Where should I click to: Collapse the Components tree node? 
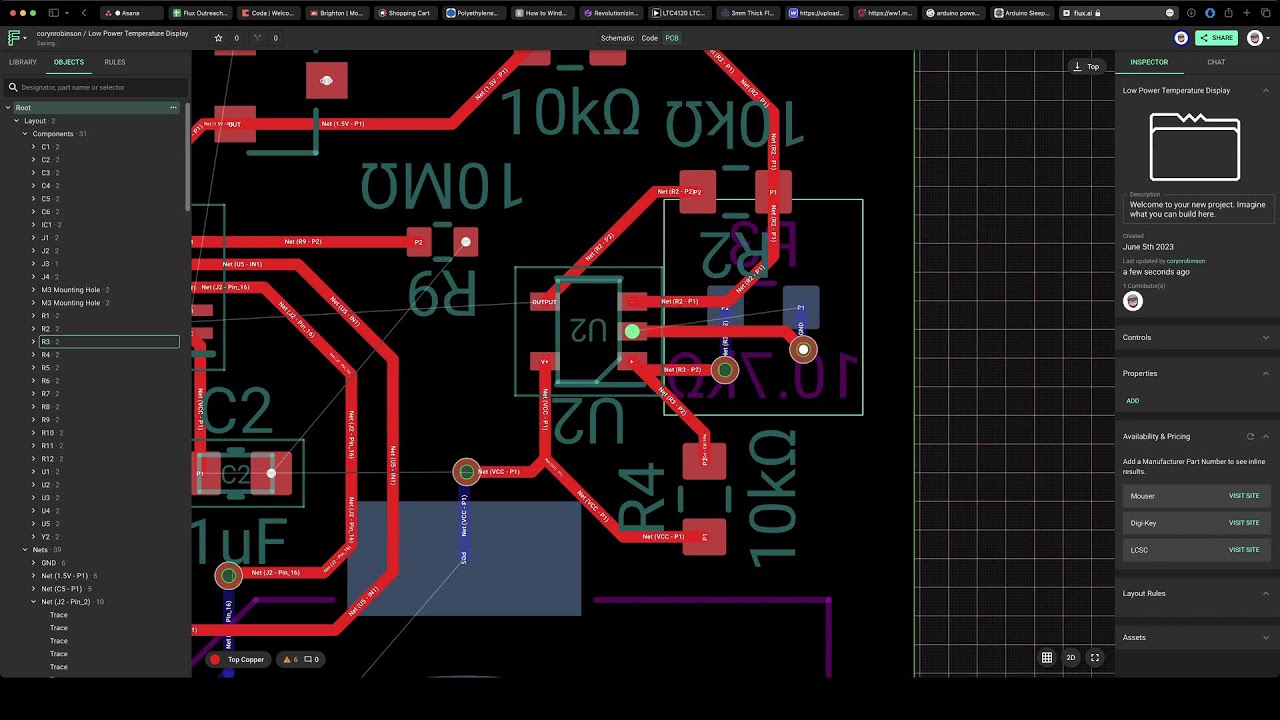[25, 134]
